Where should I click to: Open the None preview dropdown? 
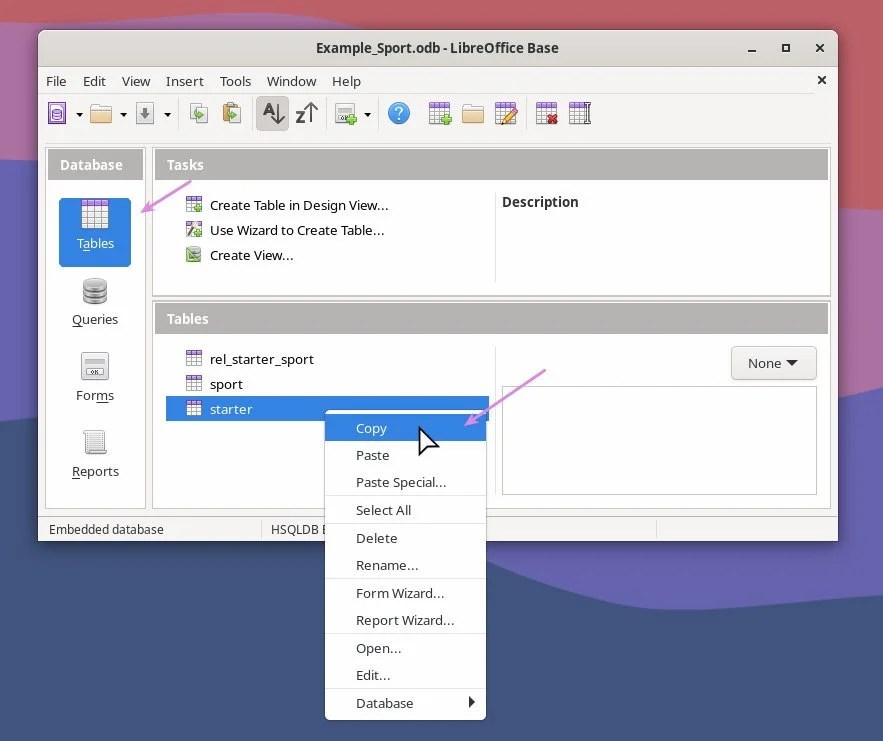coord(773,363)
